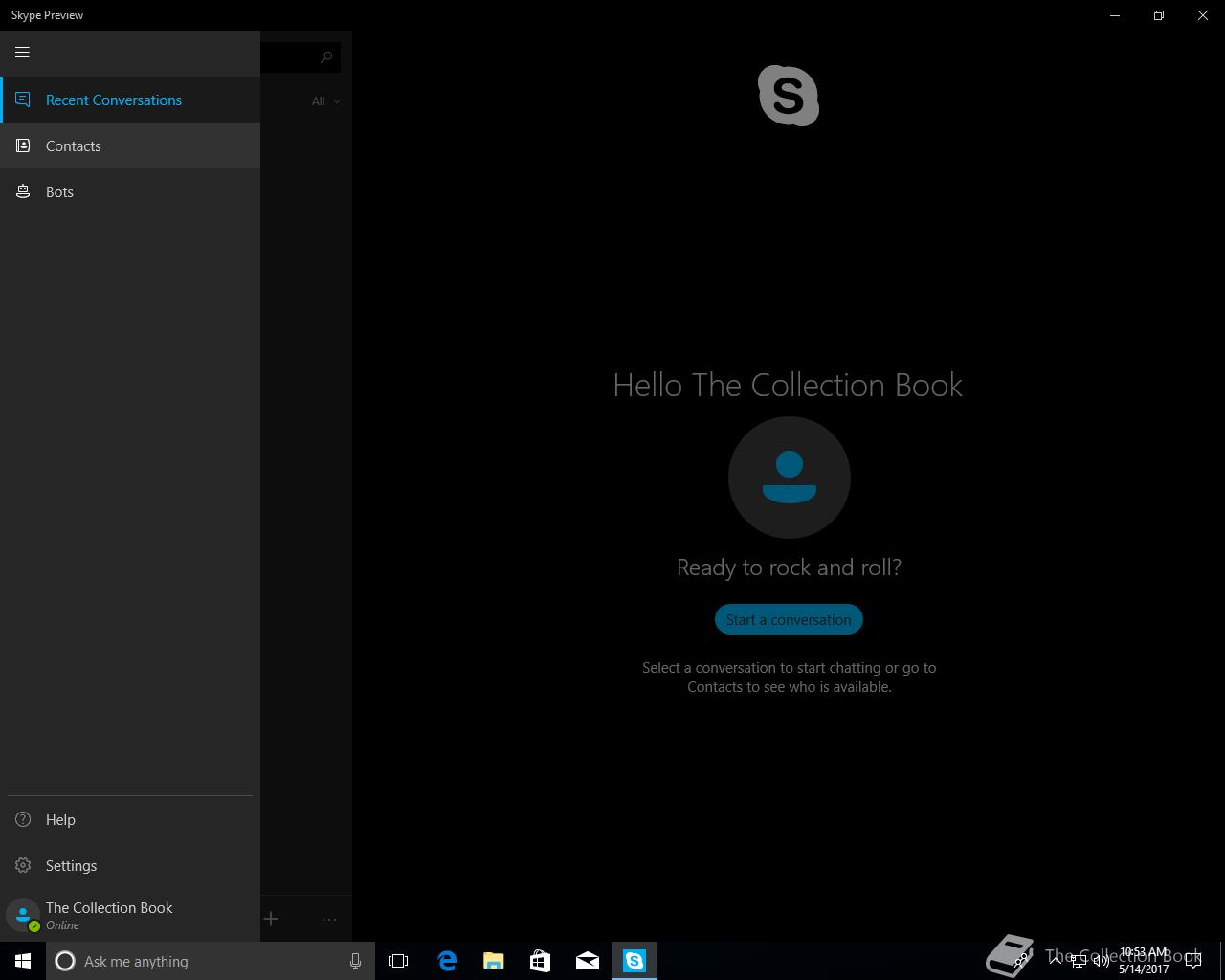The image size is (1225, 980).
Task: Click the plus new conversation icon
Action: pyautogui.click(x=271, y=919)
